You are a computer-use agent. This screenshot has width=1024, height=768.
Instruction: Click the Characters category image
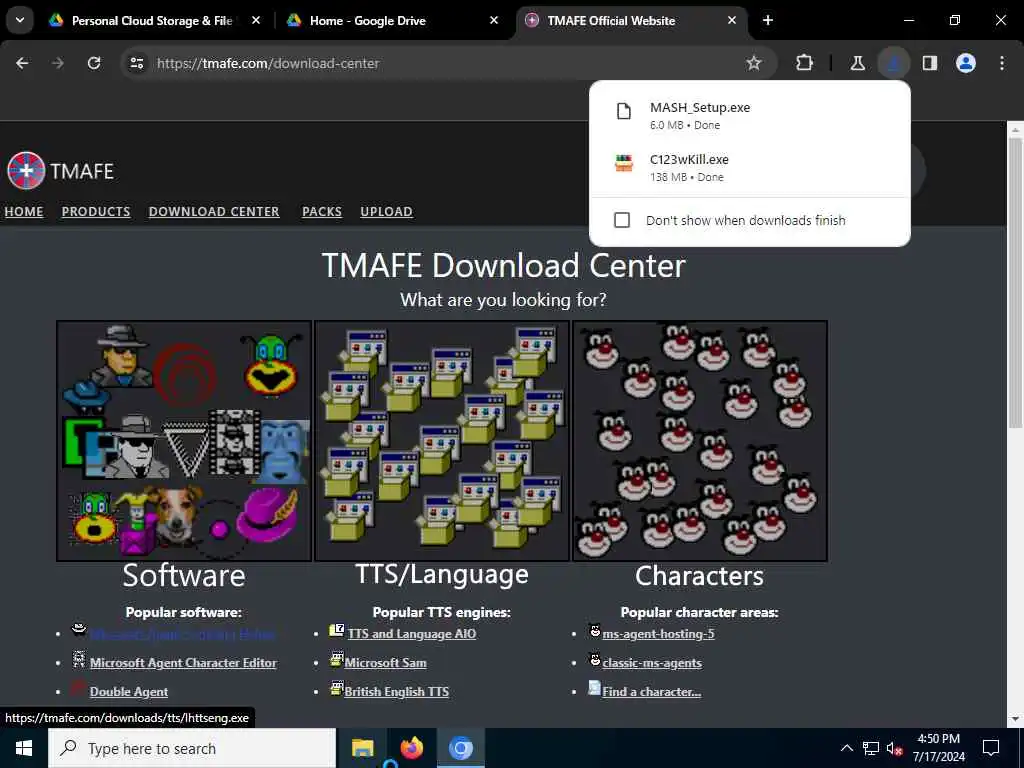pyautogui.click(x=700, y=441)
